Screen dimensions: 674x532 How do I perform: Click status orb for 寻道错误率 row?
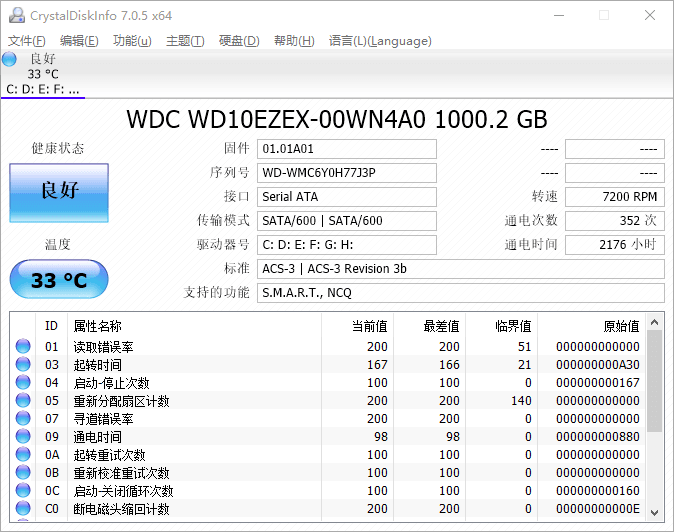click(x=23, y=419)
